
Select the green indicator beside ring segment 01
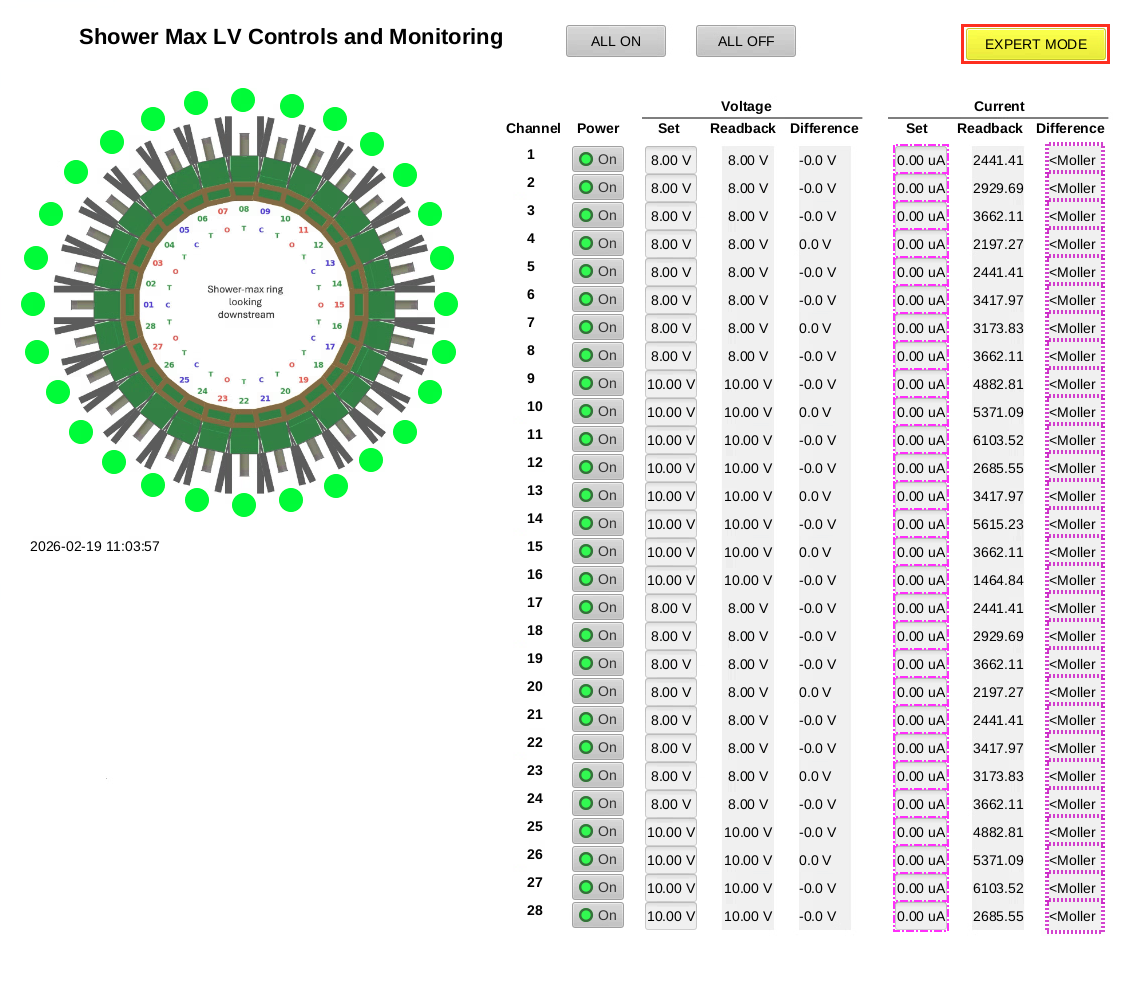[33, 304]
